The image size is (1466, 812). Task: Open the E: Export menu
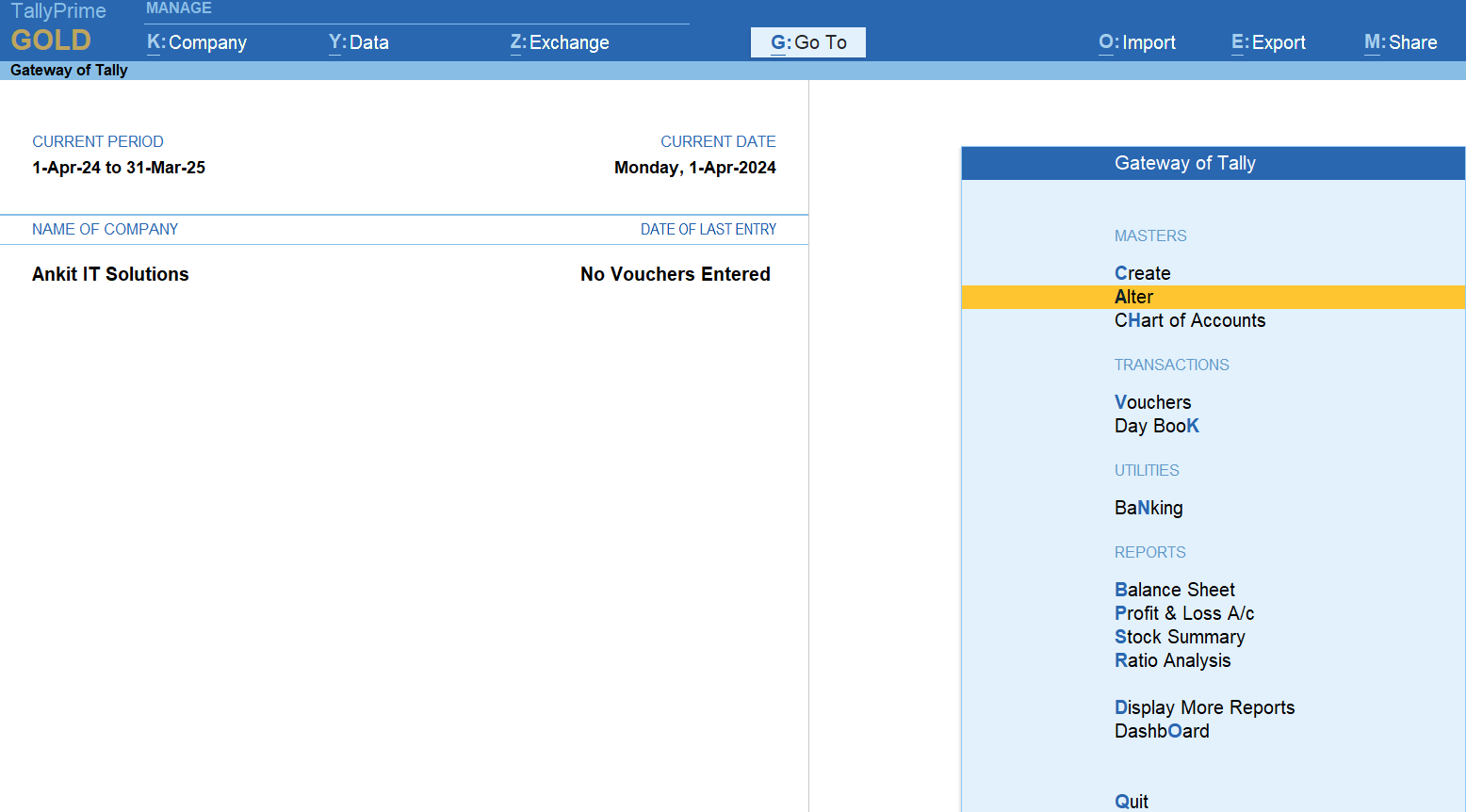pyautogui.click(x=1268, y=42)
